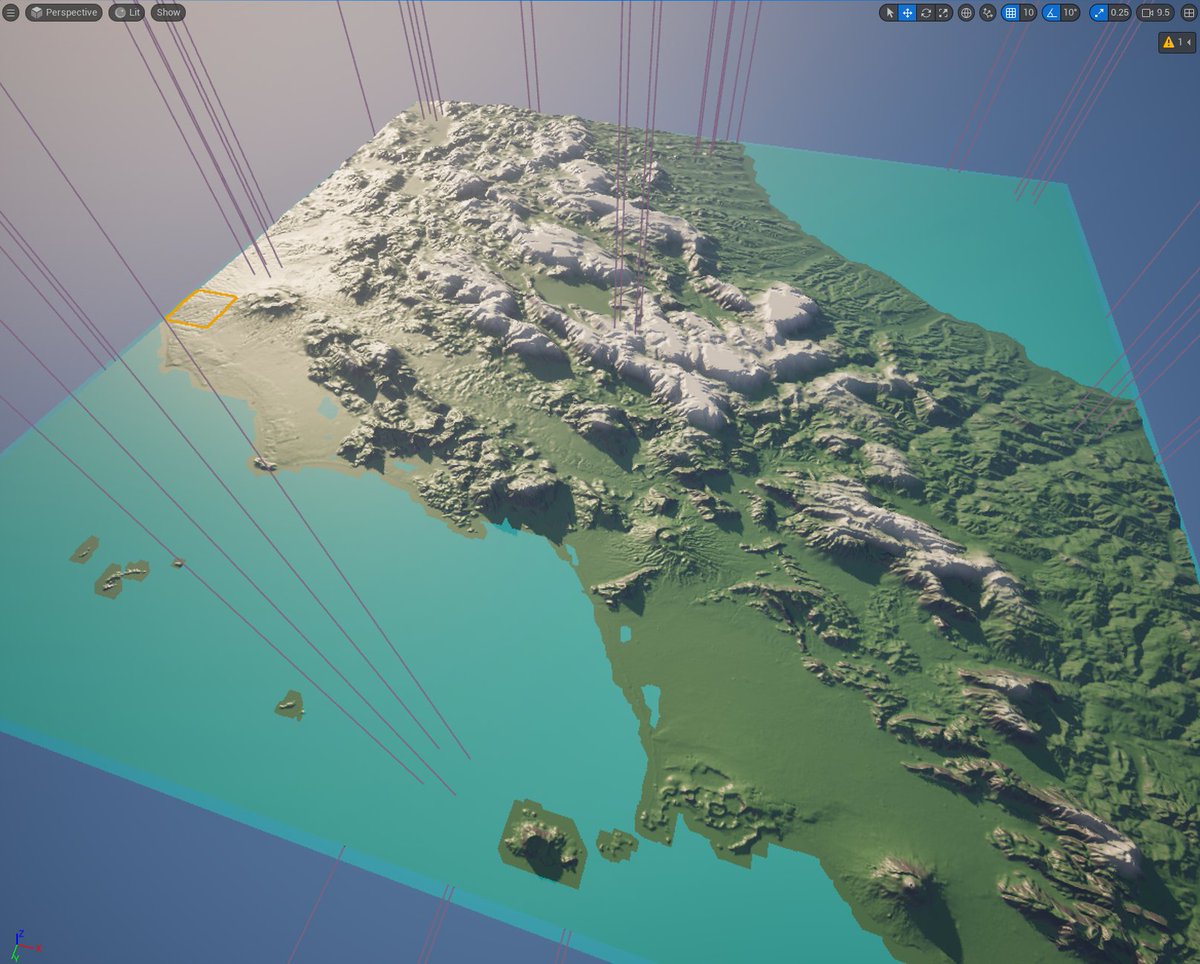This screenshot has width=1200, height=964.
Task: Toggle grid snapping on or off
Action: (1011, 13)
